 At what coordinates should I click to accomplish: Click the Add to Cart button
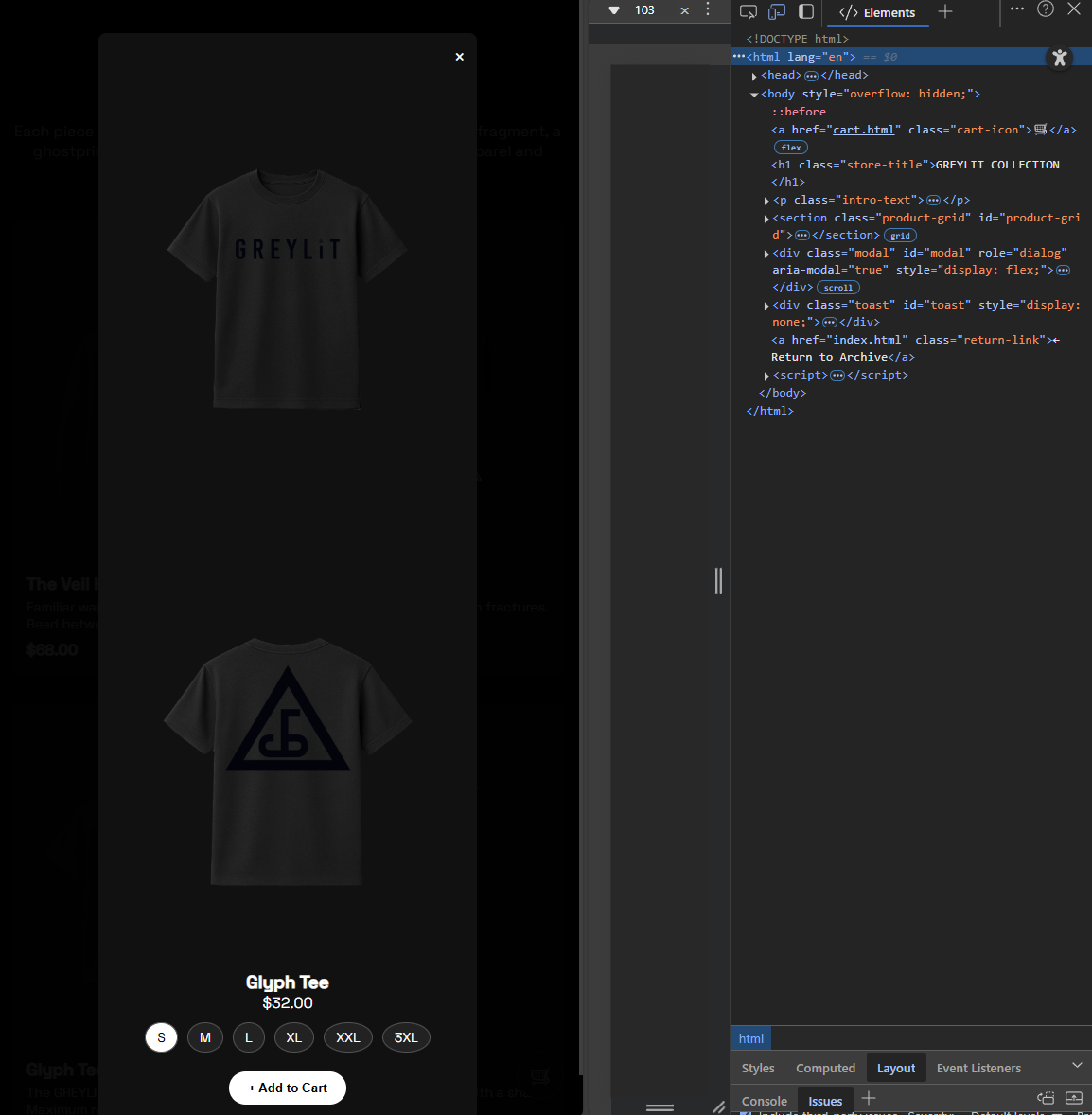(287, 1088)
